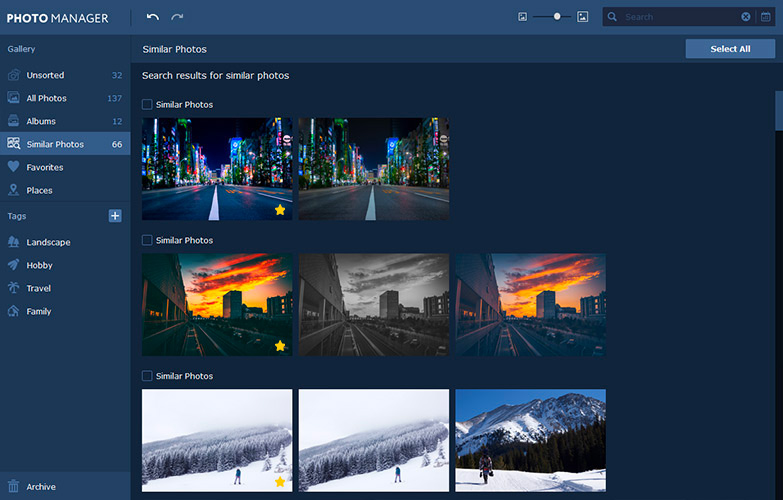Viewport: 783px width, 500px height.
Task: Click the All Photos count 137
Action: click(x=114, y=98)
